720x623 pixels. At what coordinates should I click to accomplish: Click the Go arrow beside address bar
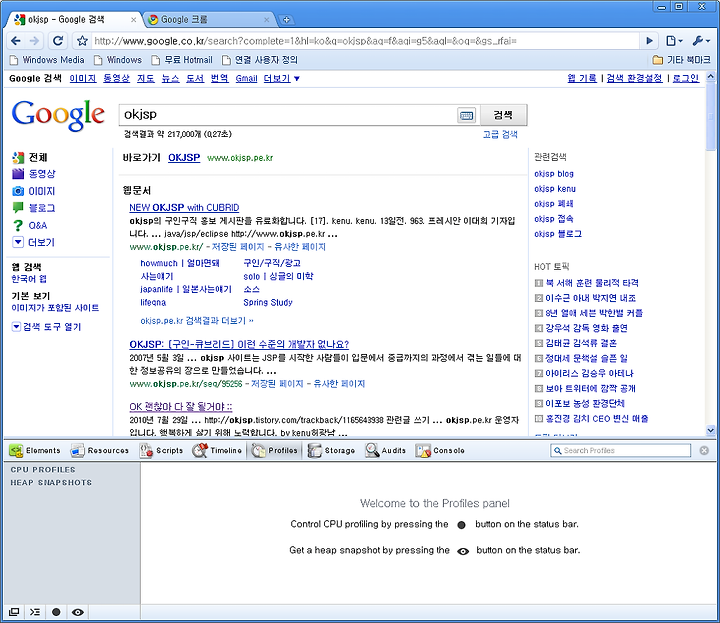click(x=649, y=41)
